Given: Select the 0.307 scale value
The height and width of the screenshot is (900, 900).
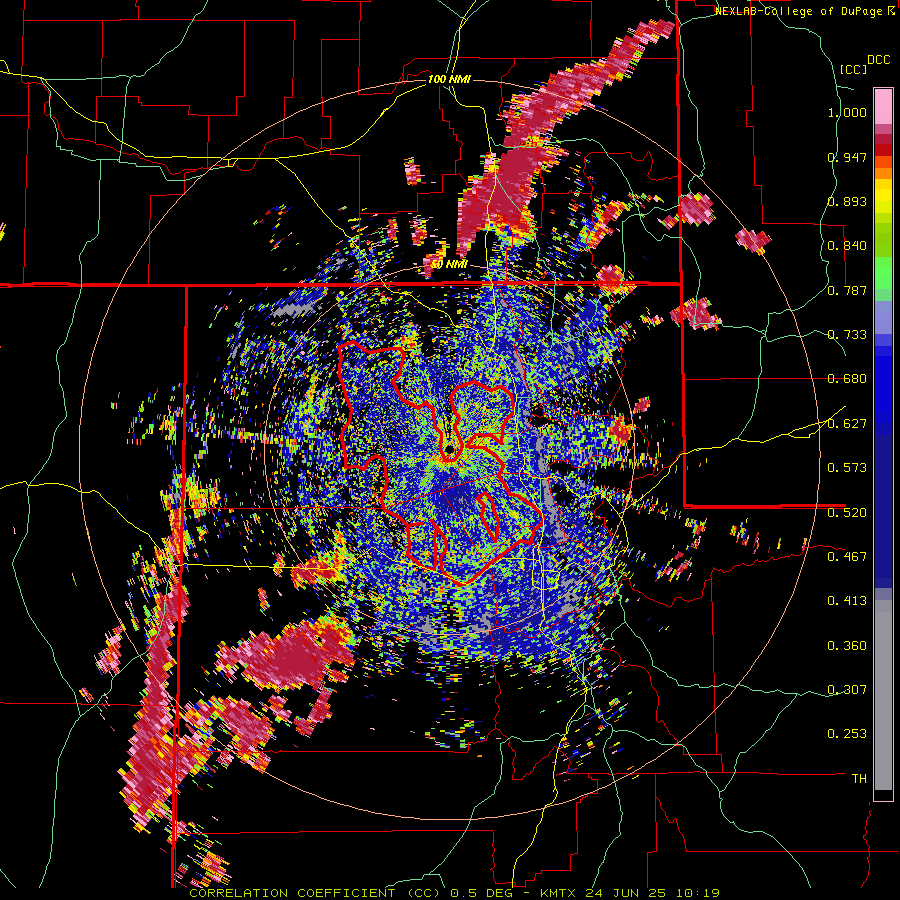Looking at the screenshot, I should (847, 689).
